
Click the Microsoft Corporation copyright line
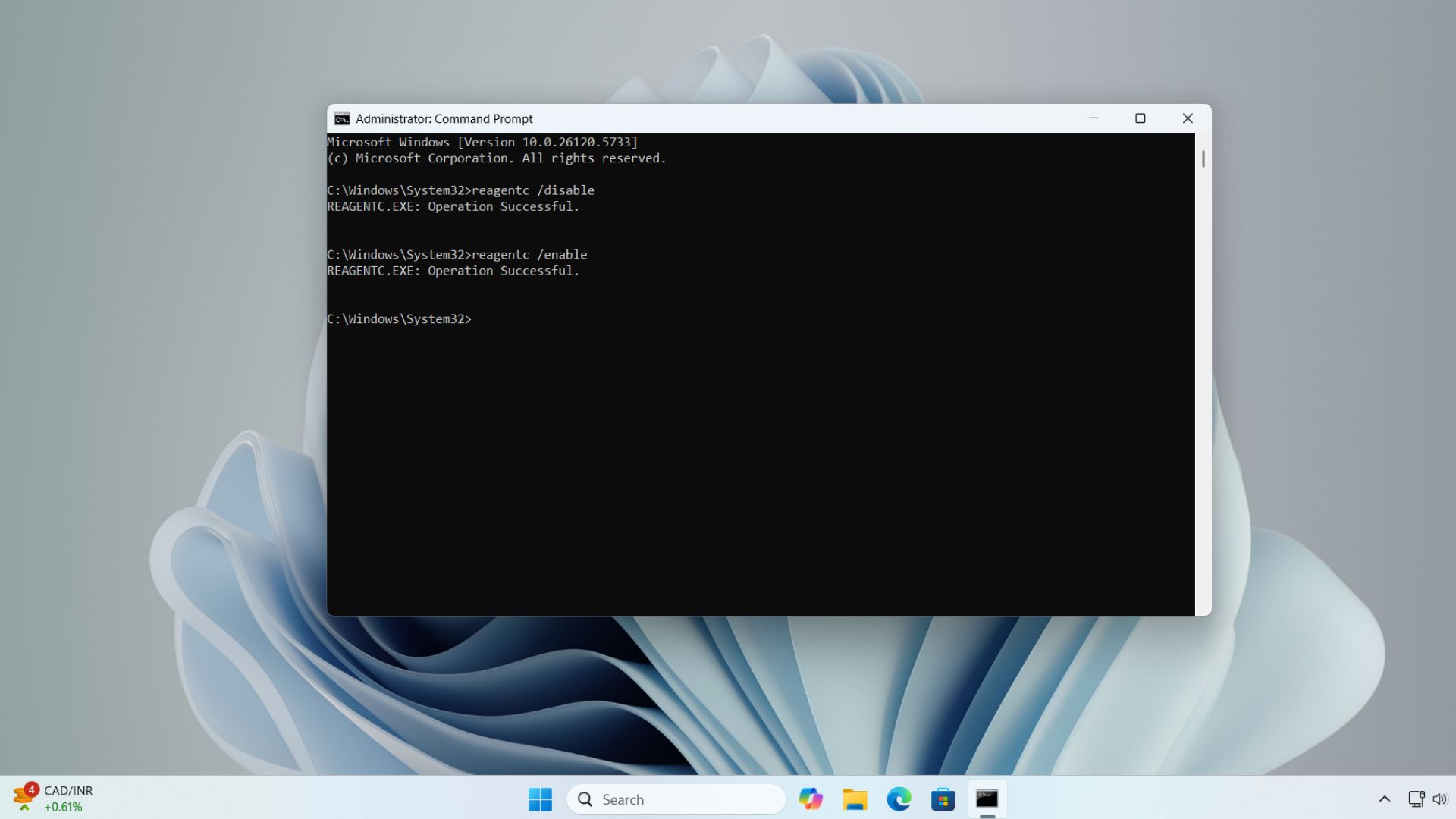click(496, 158)
